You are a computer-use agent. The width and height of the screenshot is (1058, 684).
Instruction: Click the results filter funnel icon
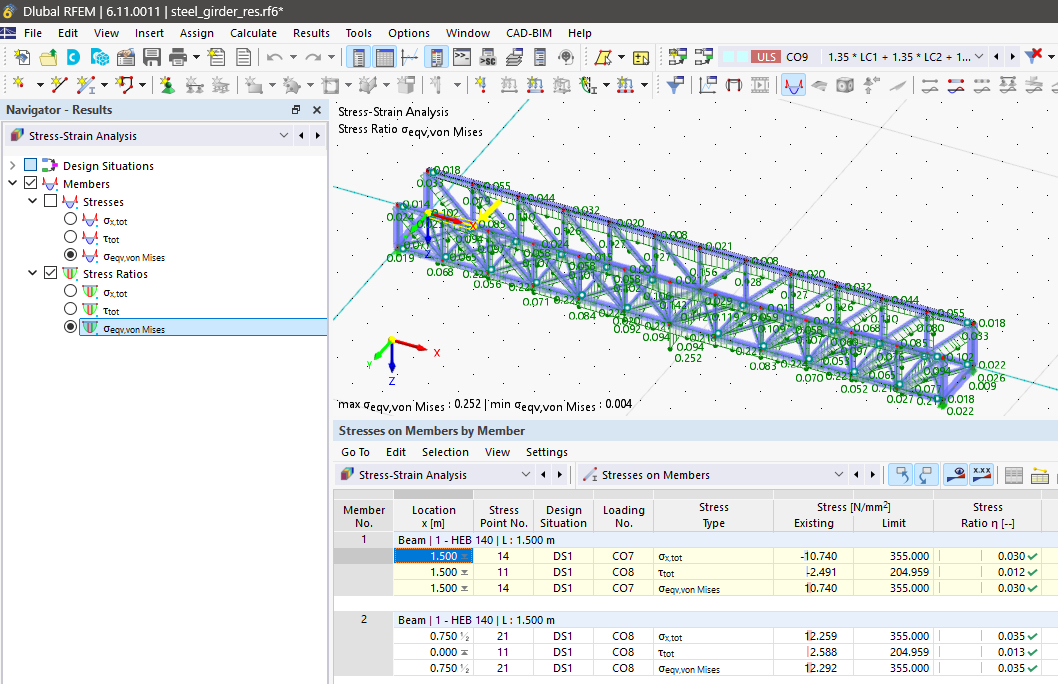pyautogui.click(x=677, y=86)
